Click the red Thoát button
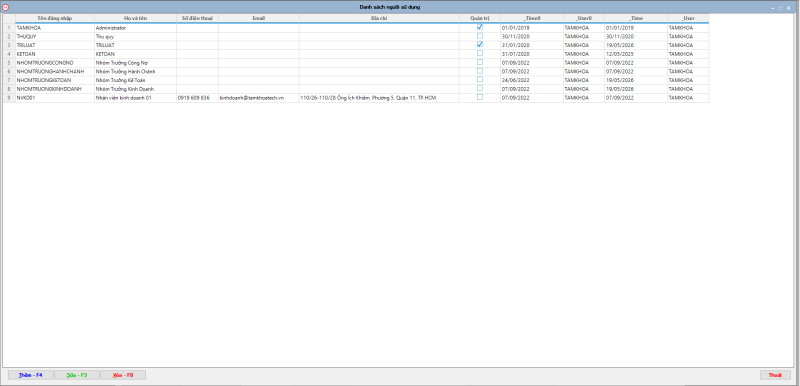The width and height of the screenshot is (800, 386). 775,375
